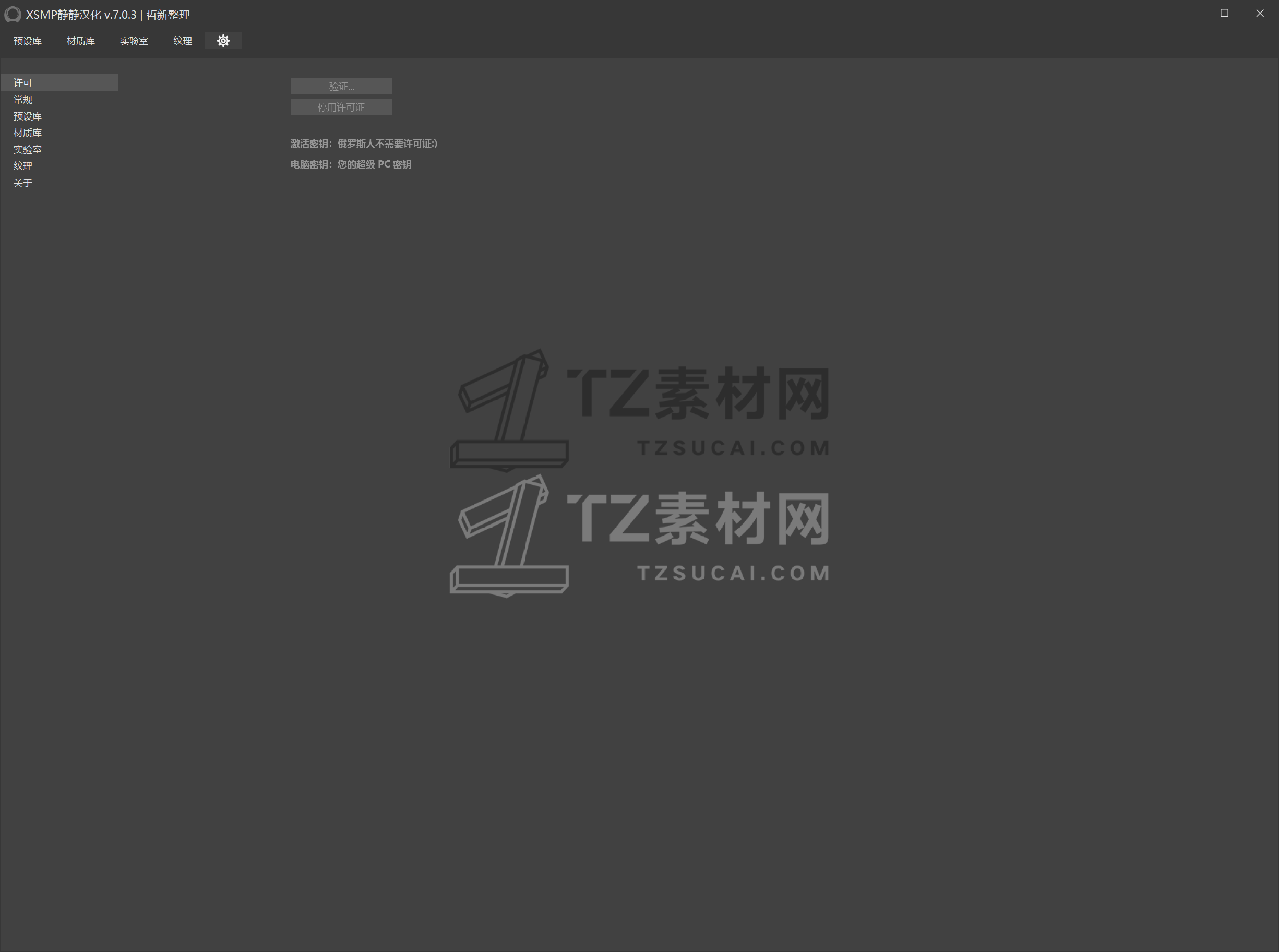Minimize the XSMP window
The image size is (1279, 952).
click(1188, 13)
